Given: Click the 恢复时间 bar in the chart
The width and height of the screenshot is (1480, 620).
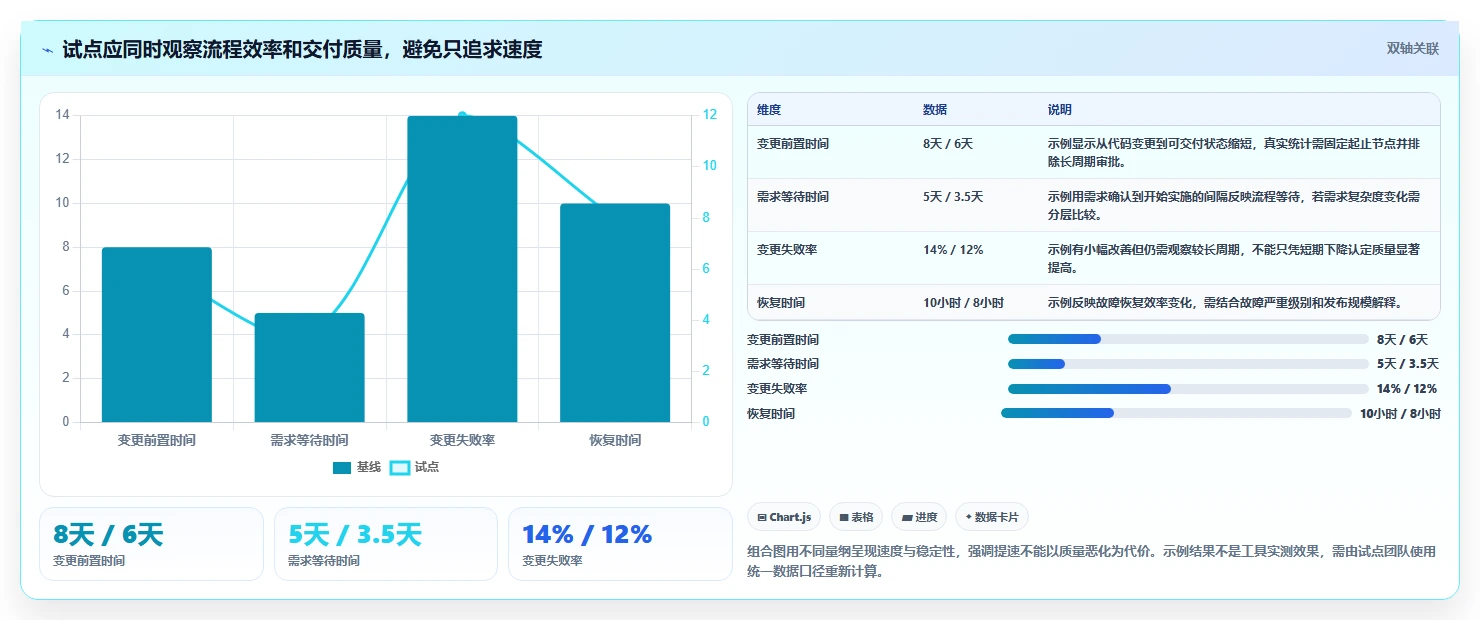Looking at the screenshot, I should pyautogui.click(x=615, y=312).
